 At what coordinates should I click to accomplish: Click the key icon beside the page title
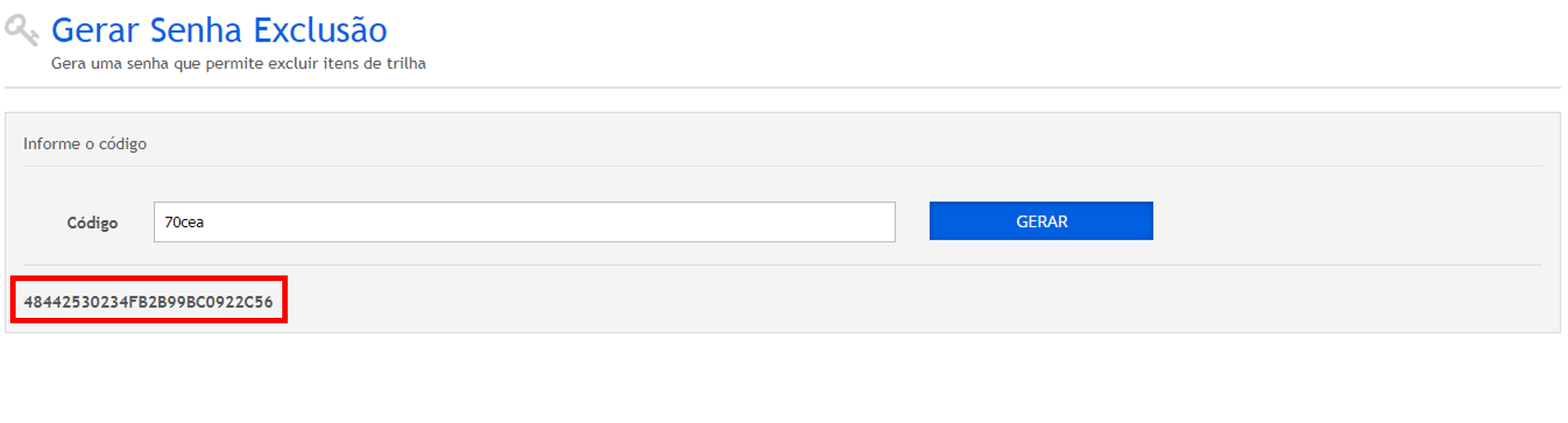(x=21, y=30)
